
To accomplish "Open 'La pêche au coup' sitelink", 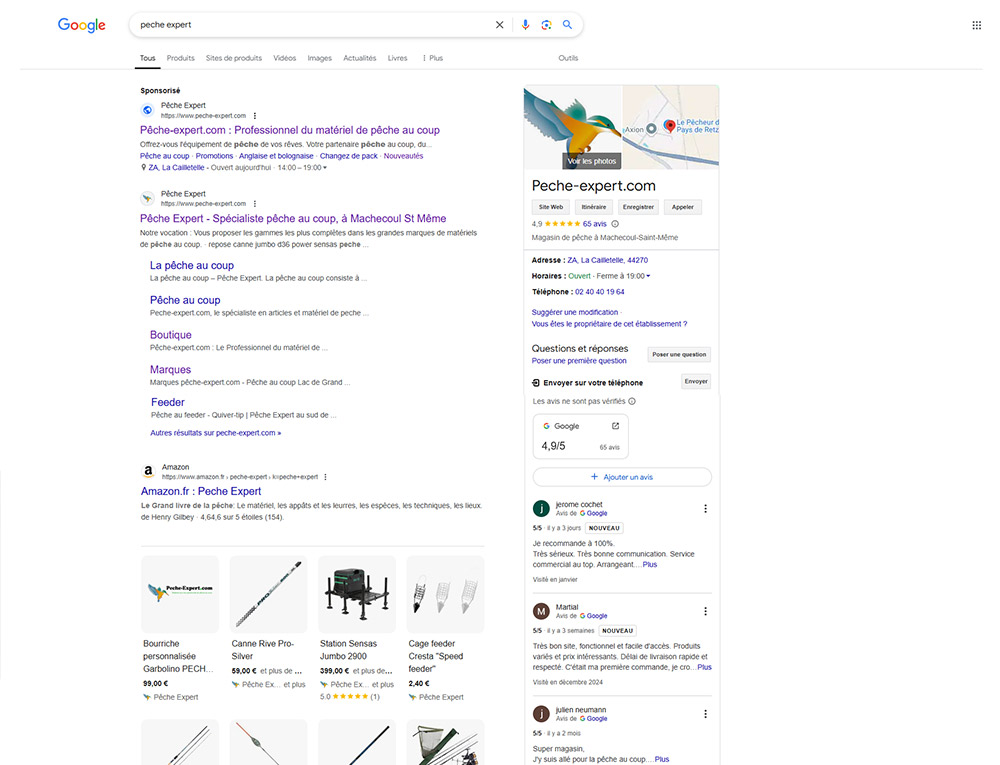I will [192, 265].
